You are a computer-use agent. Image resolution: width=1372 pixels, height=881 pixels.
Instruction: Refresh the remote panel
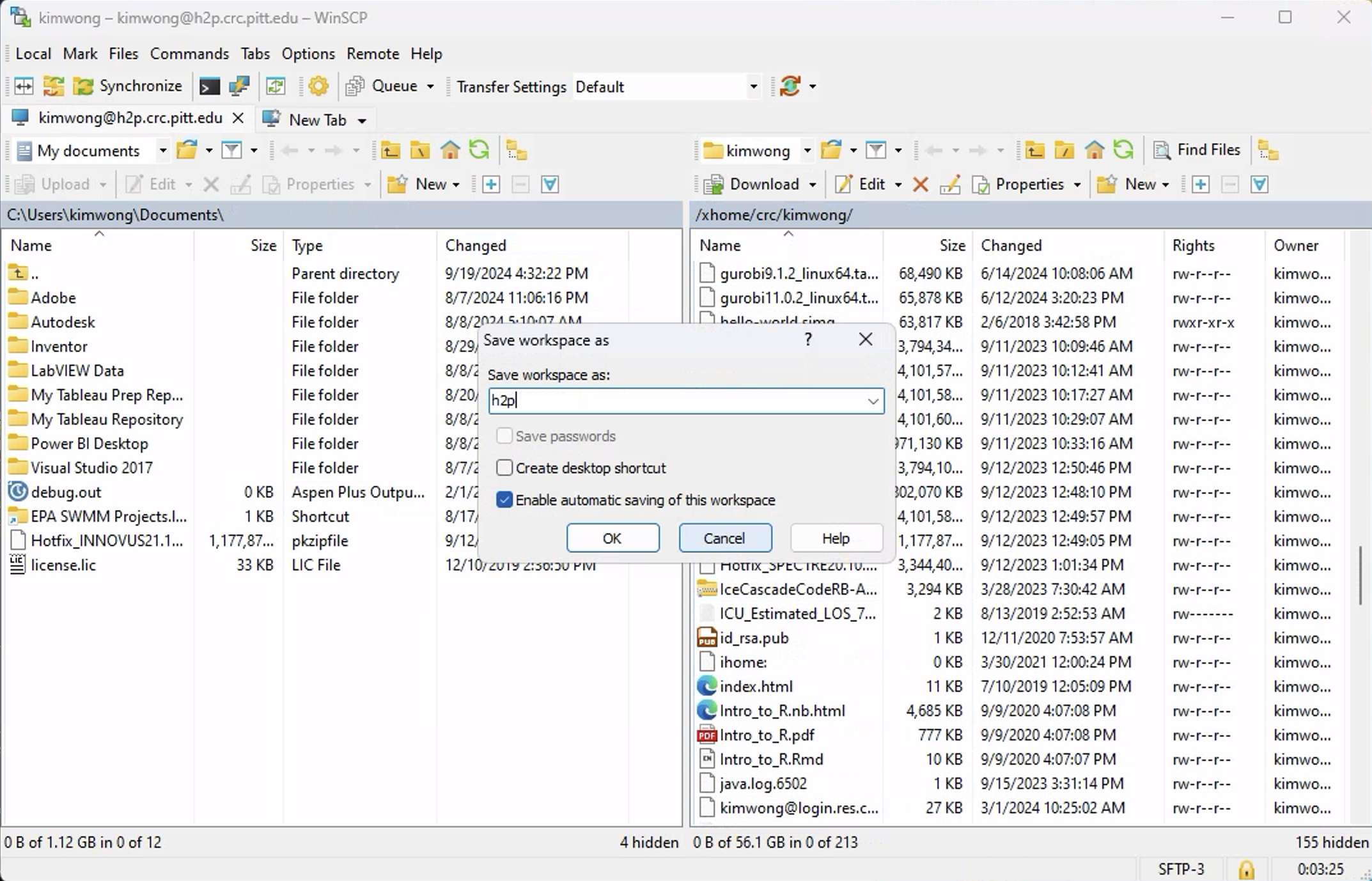(x=1123, y=151)
